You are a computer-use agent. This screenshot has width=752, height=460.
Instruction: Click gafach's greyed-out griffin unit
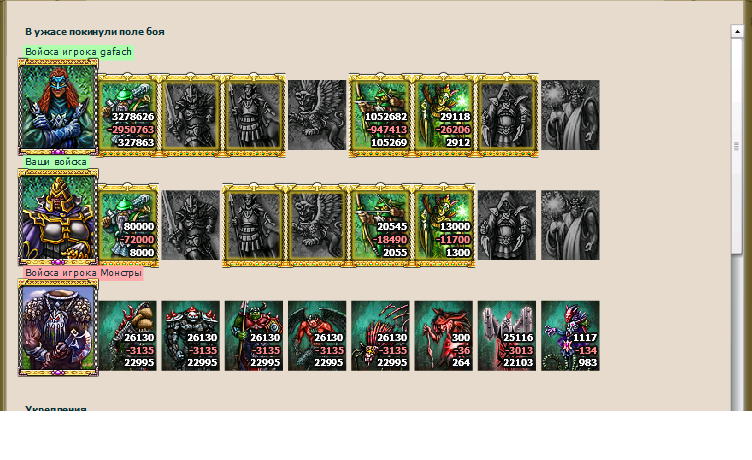pyautogui.click(x=317, y=115)
